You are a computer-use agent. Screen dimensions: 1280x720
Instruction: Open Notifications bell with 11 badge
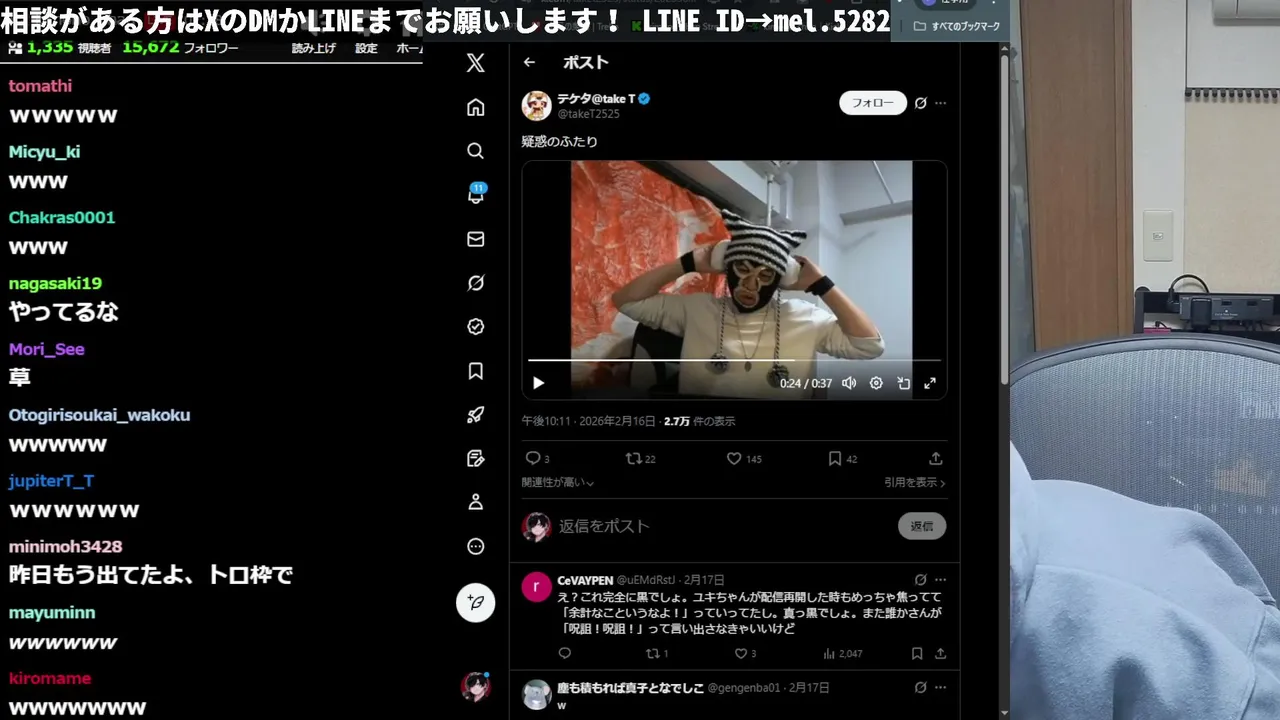click(476, 194)
